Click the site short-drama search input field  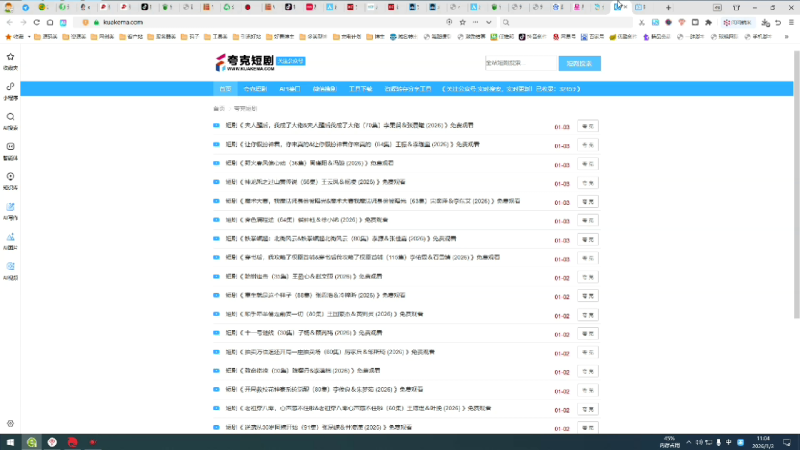[520, 63]
